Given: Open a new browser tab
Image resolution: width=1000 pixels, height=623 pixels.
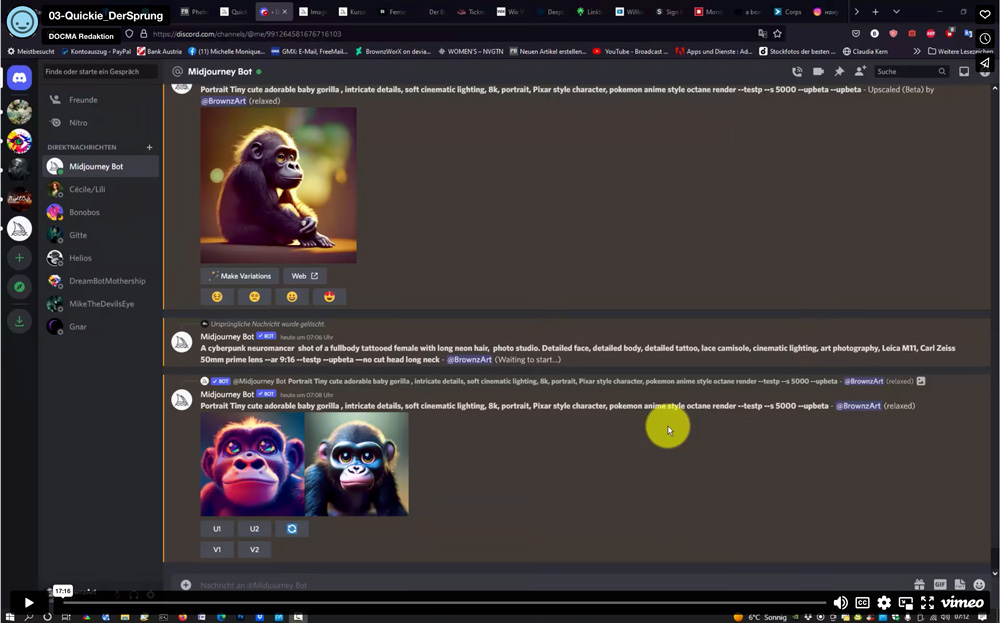Looking at the screenshot, I should coord(876,11).
